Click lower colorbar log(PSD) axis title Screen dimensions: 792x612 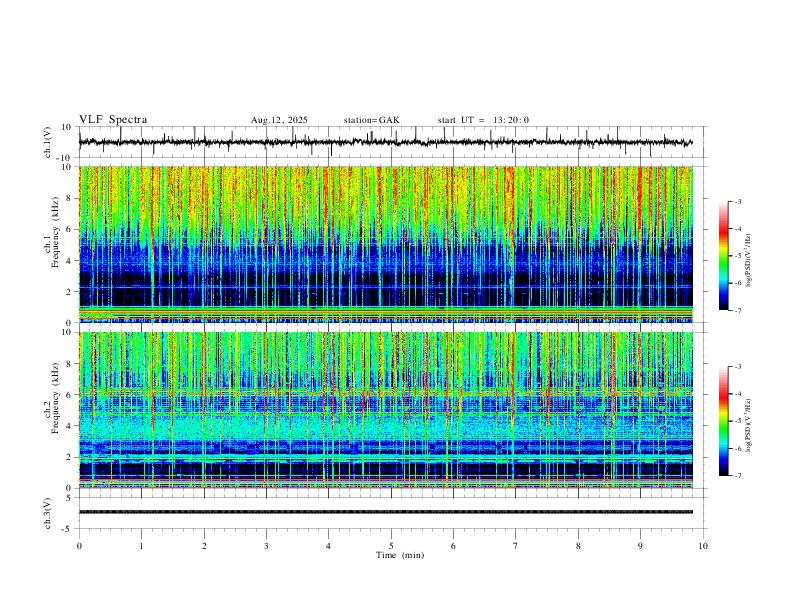(x=750, y=425)
